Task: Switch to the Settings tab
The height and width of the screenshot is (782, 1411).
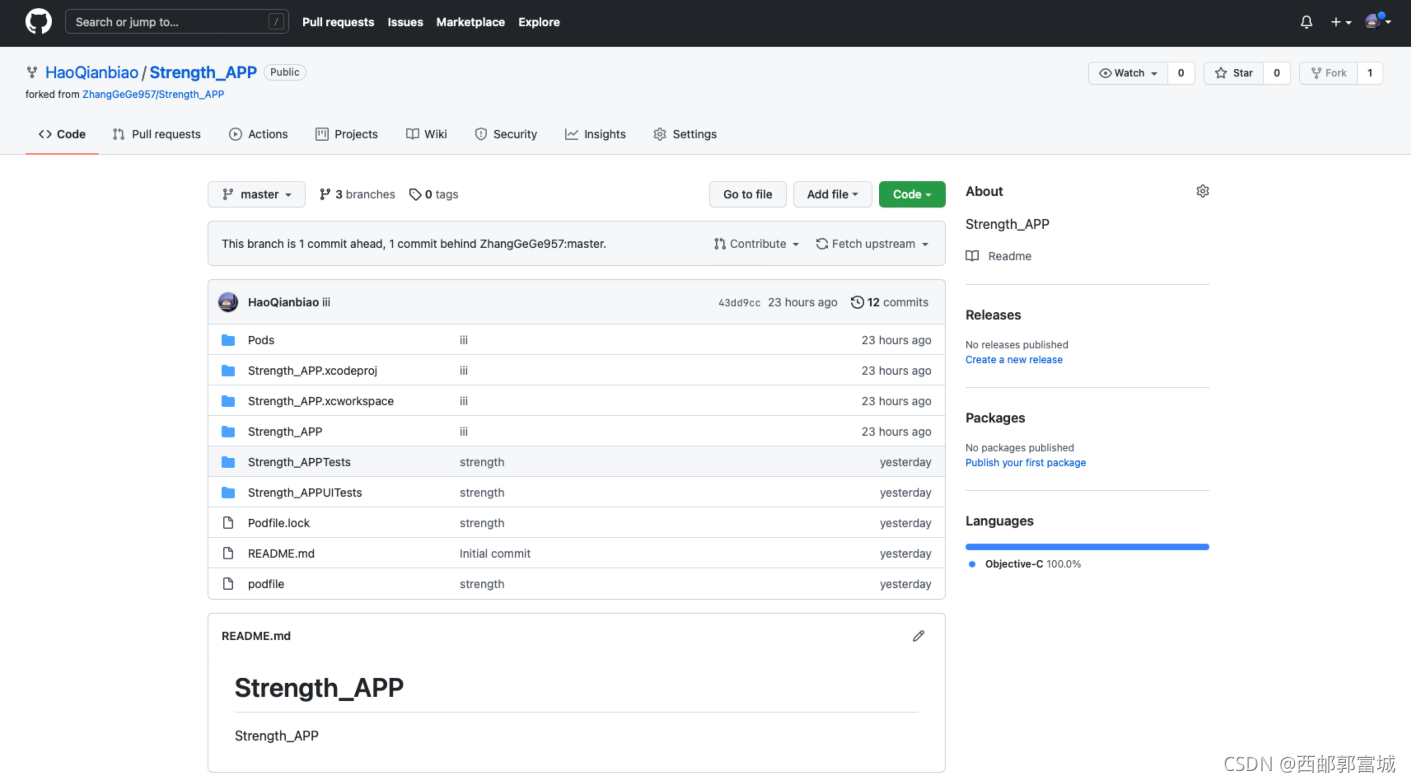Action: pyautogui.click(x=685, y=134)
